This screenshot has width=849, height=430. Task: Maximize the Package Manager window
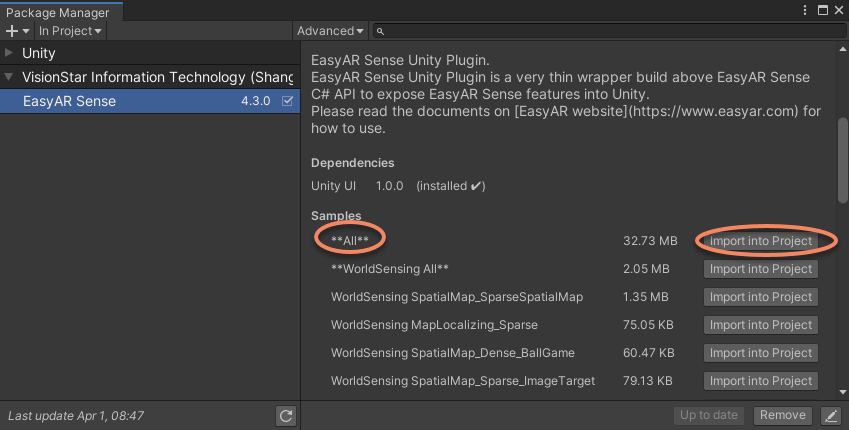(823, 10)
